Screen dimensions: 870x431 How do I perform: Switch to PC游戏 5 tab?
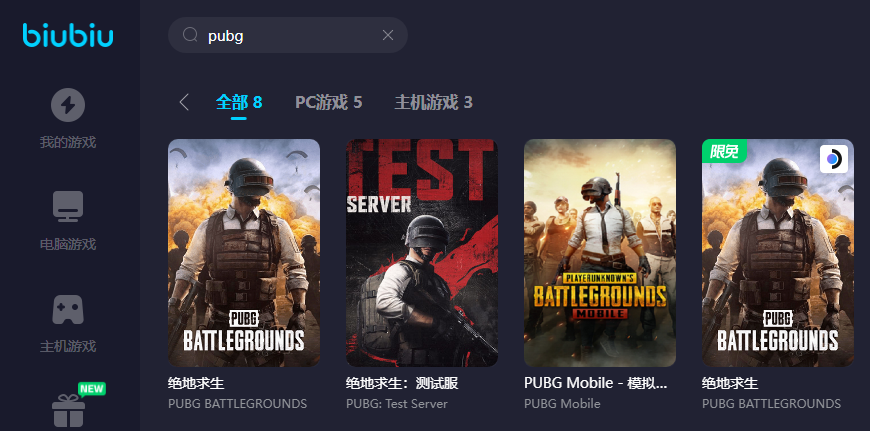[328, 102]
